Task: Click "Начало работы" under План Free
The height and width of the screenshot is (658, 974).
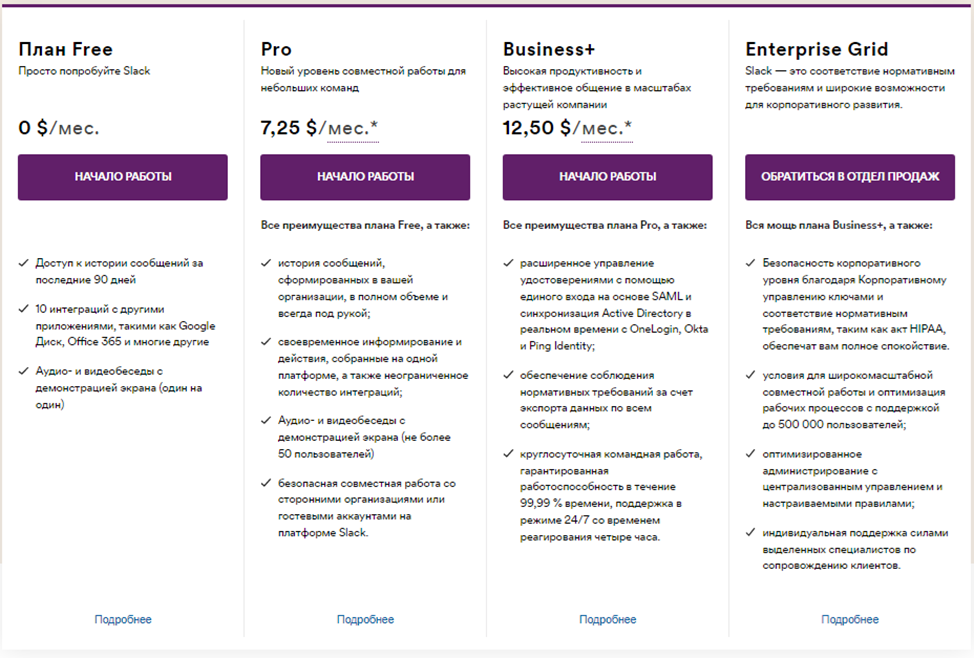Action: pyautogui.click(x=122, y=177)
